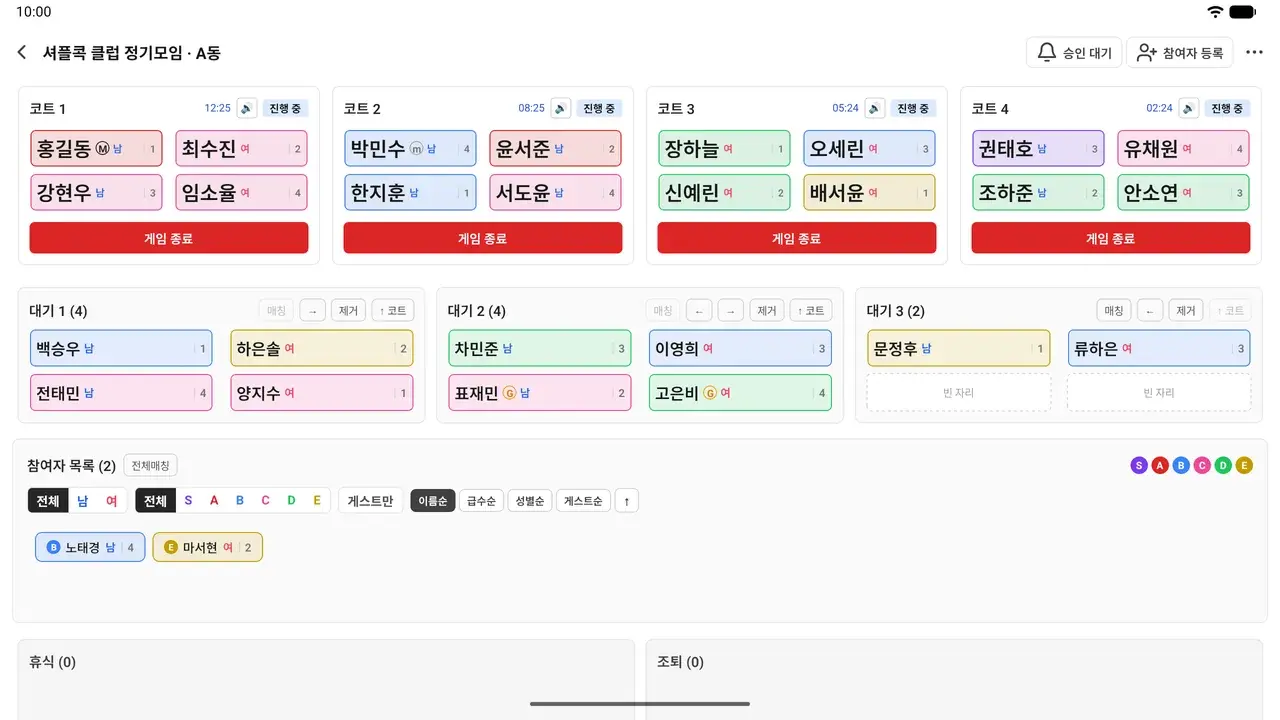The image size is (1280, 720).
Task: Click the yellow E grade legend circle
Action: tap(1244, 465)
